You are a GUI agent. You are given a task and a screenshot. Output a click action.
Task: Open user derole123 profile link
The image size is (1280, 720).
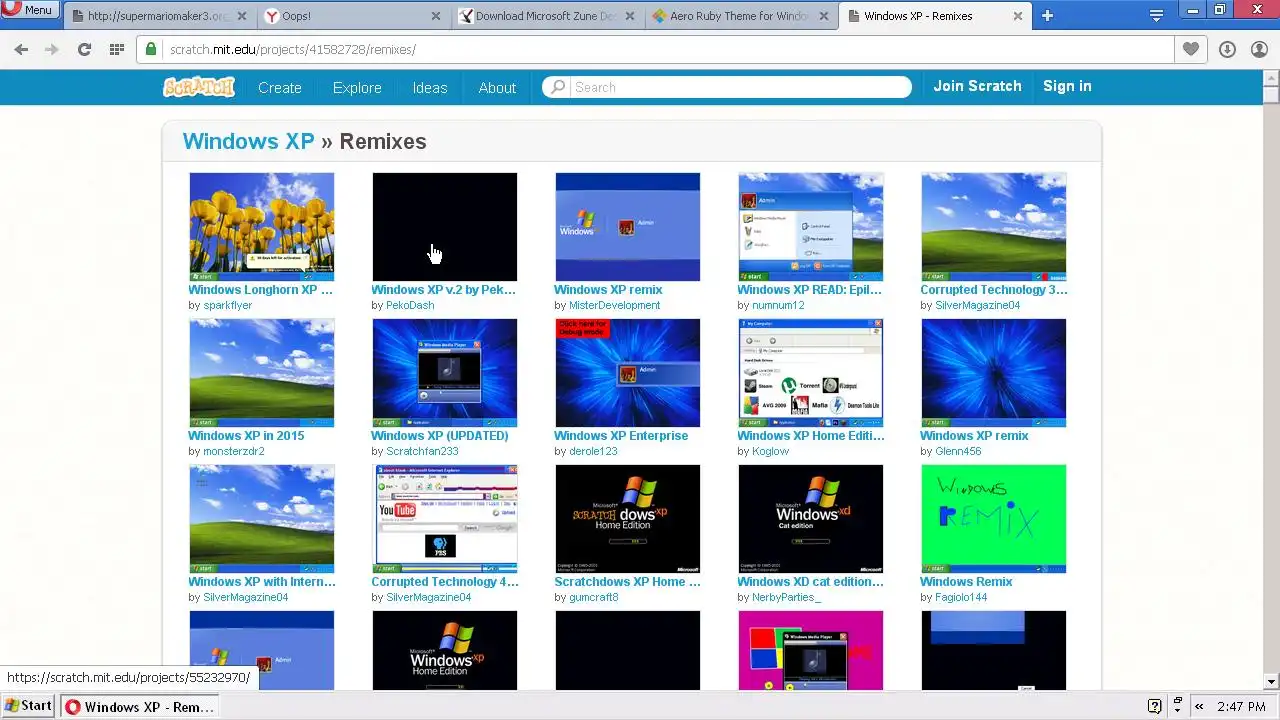(593, 451)
